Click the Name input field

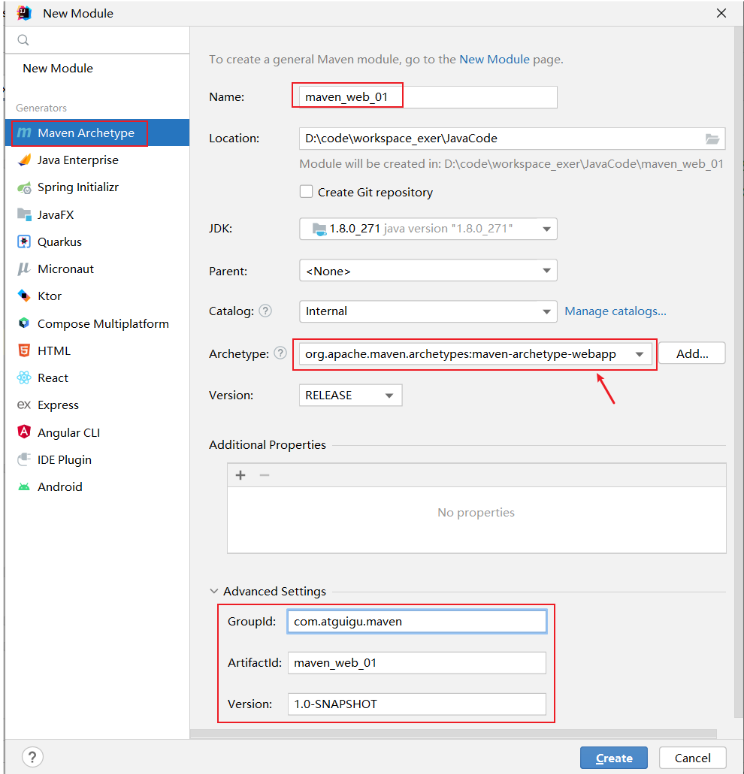click(428, 97)
